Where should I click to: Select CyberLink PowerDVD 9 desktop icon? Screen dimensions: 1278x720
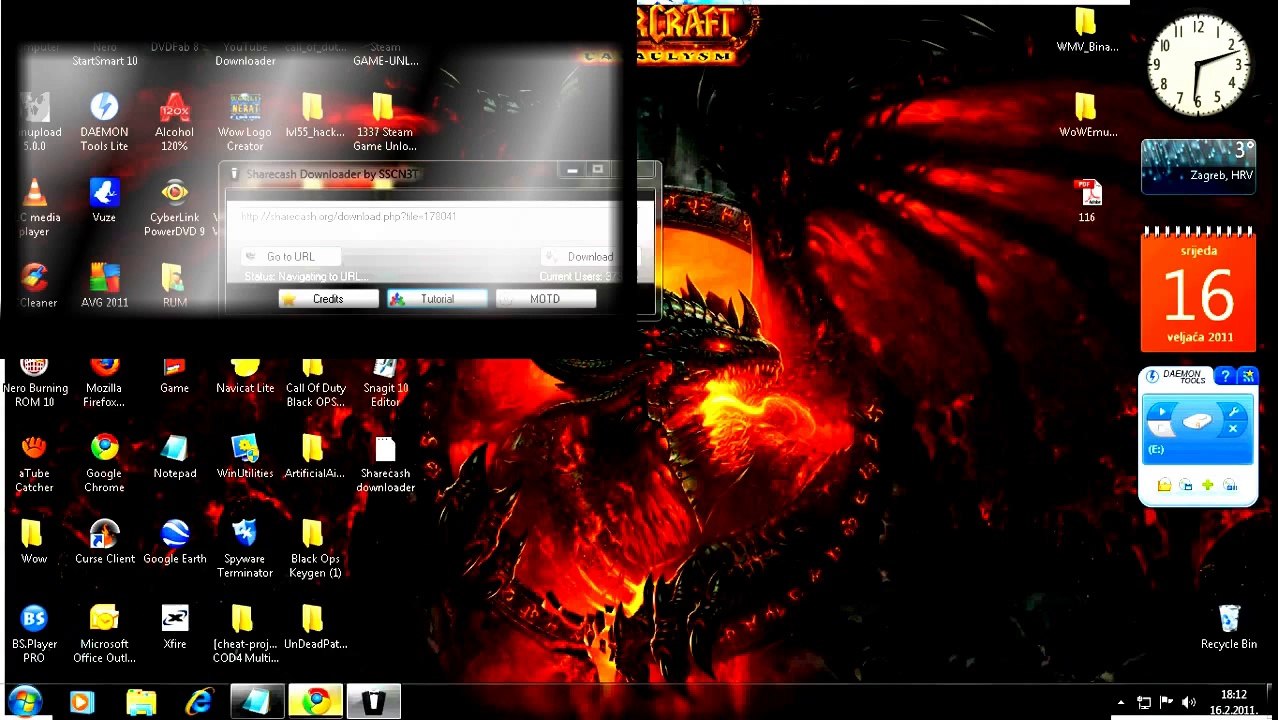174,208
